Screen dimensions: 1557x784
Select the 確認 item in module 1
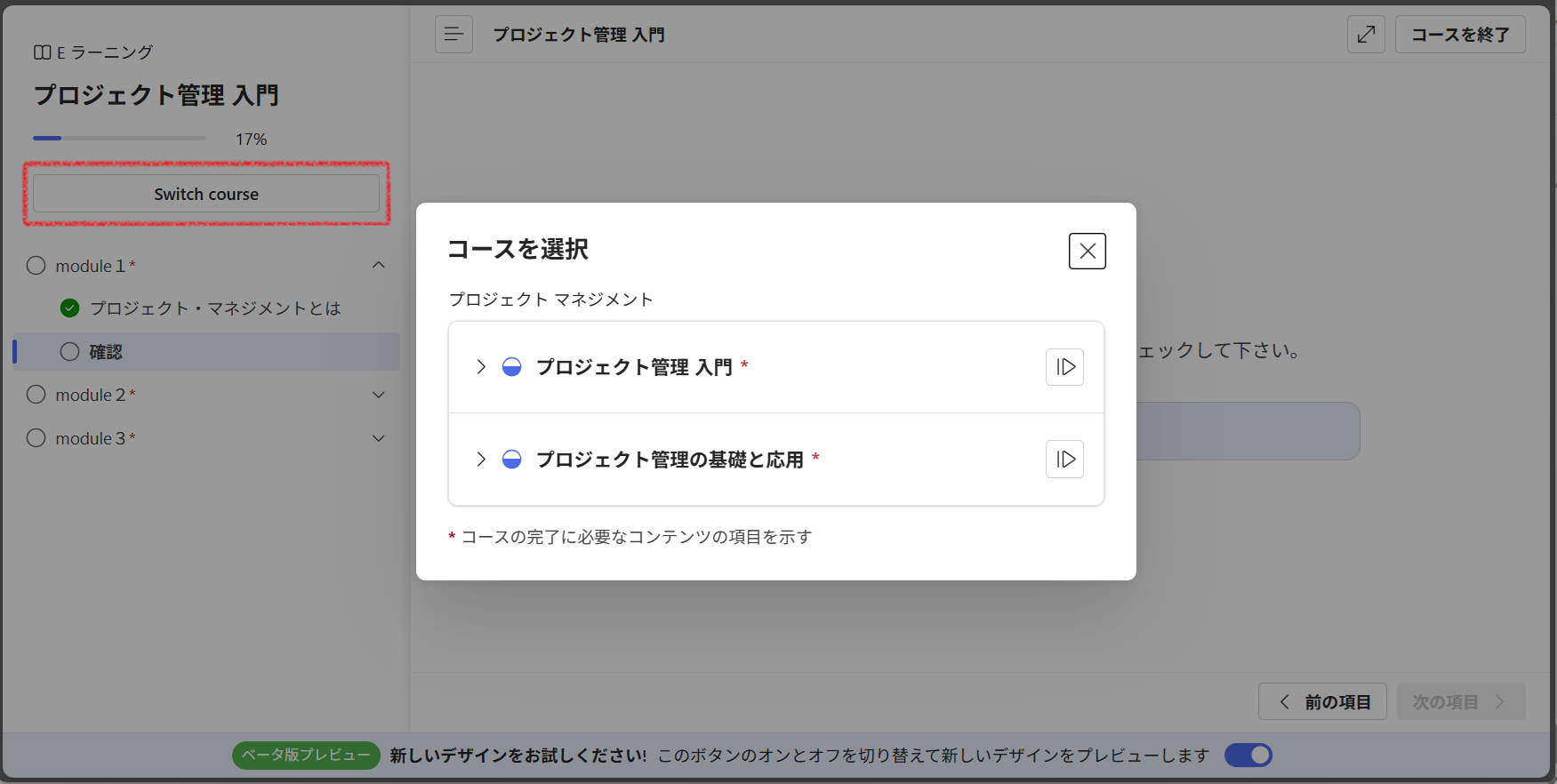click(x=206, y=352)
